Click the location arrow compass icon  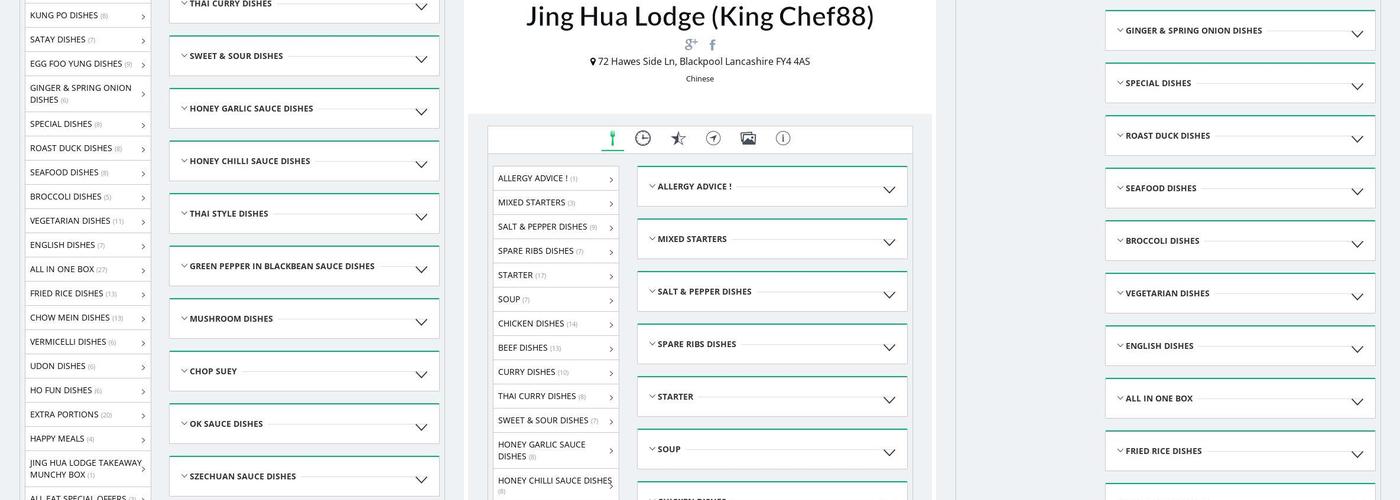713,139
